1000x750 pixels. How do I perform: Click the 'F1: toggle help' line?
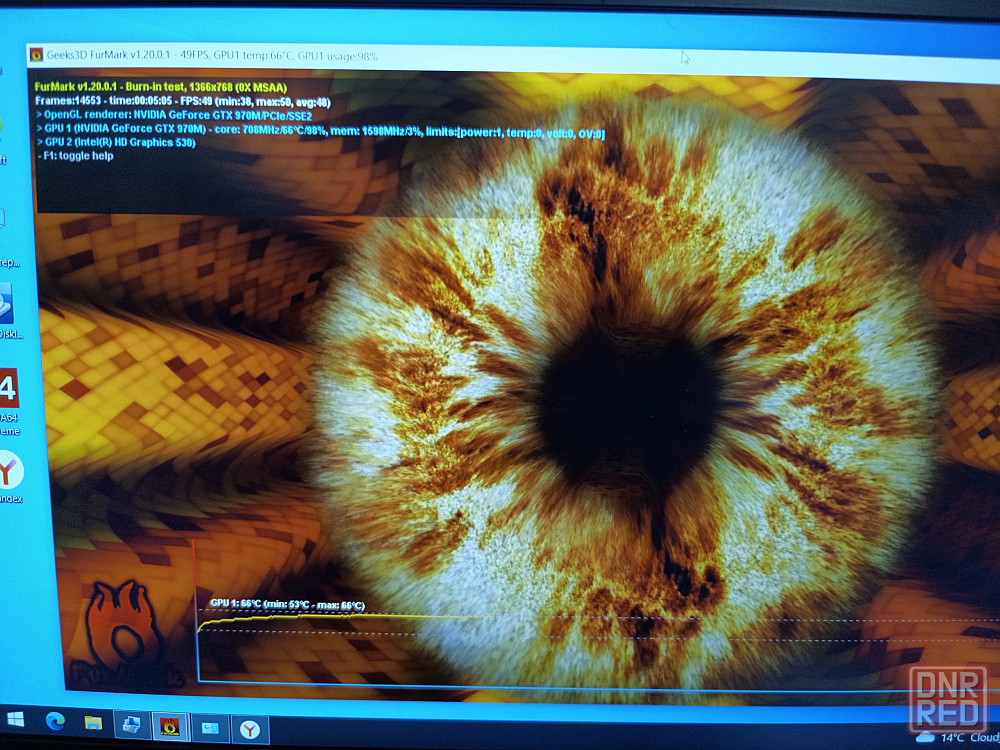75,156
